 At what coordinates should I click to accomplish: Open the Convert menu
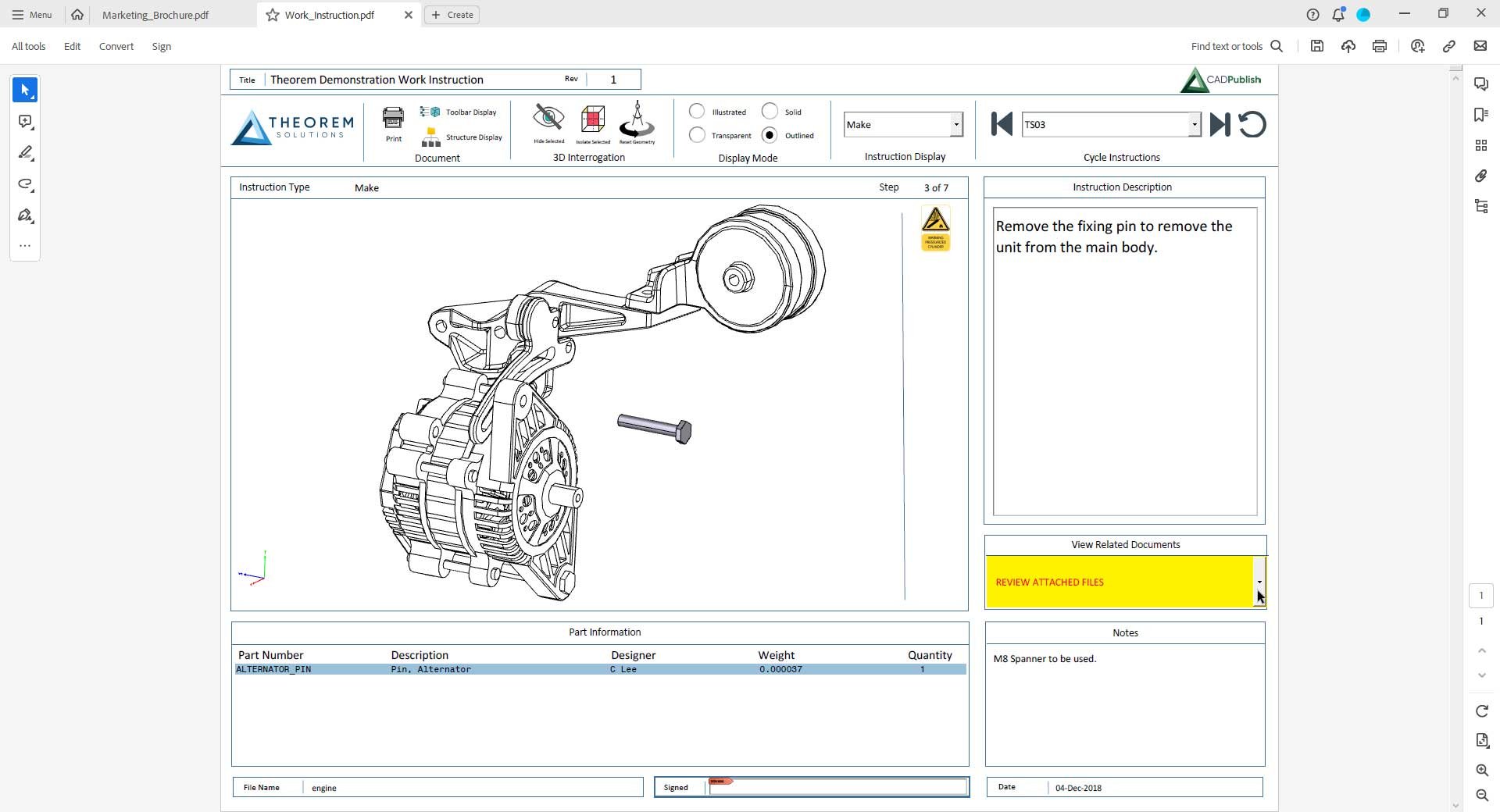pos(116,46)
